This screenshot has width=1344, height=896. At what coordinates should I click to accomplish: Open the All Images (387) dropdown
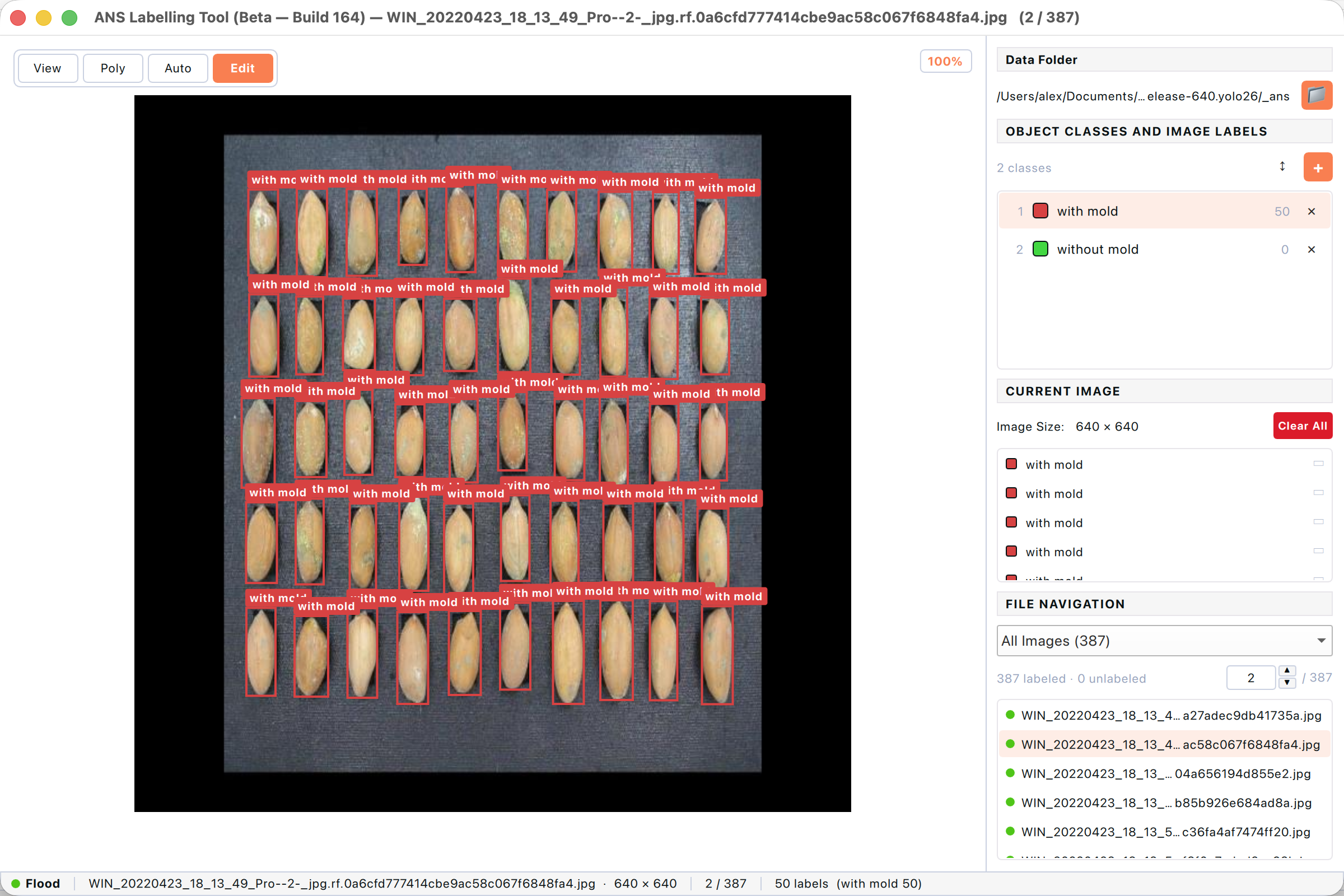click(1164, 641)
